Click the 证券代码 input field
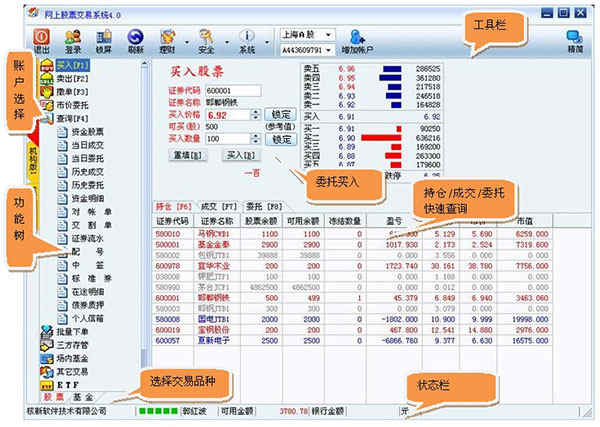The image size is (600, 427). (x=233, y=91)
